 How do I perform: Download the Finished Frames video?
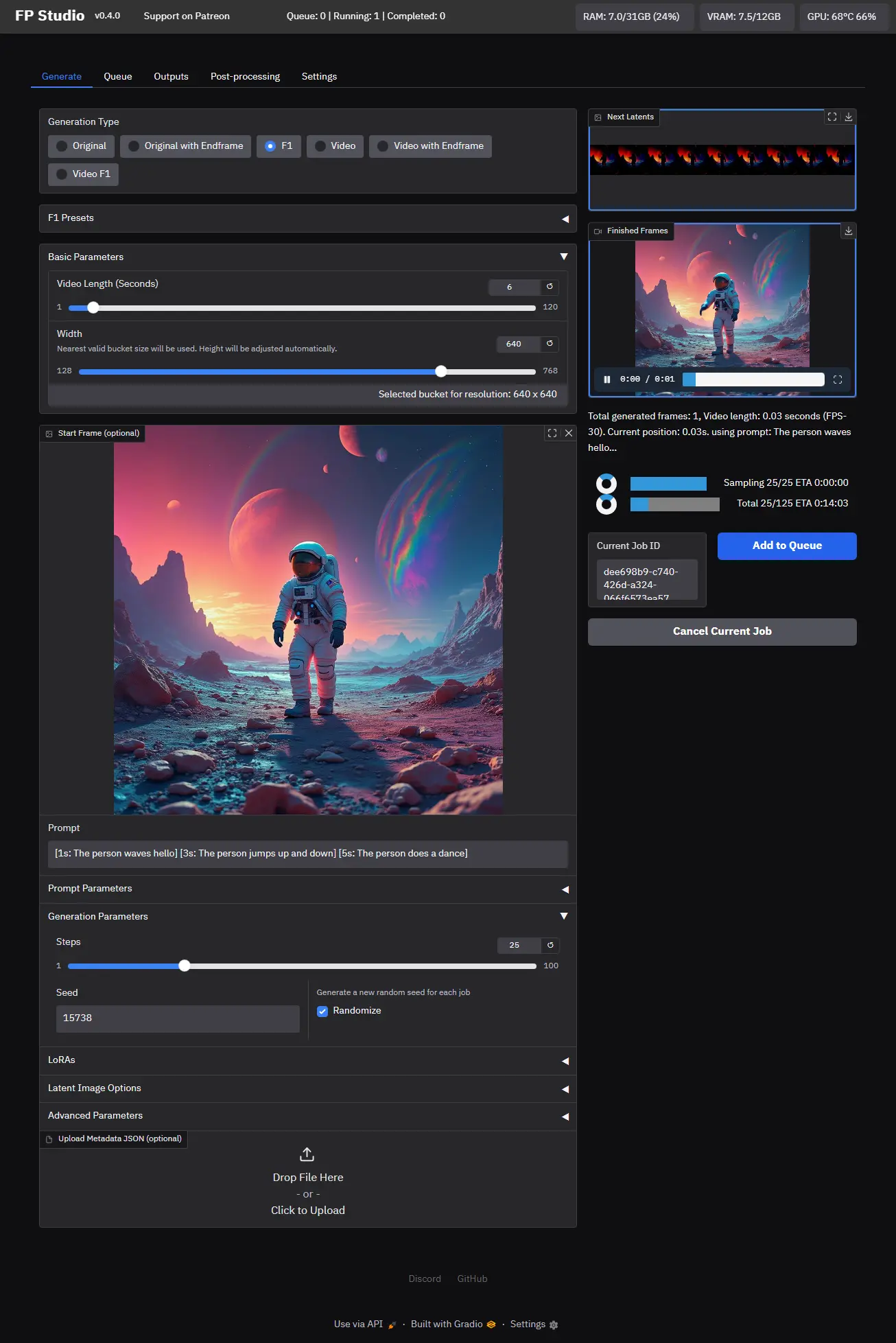pos(849,231)
